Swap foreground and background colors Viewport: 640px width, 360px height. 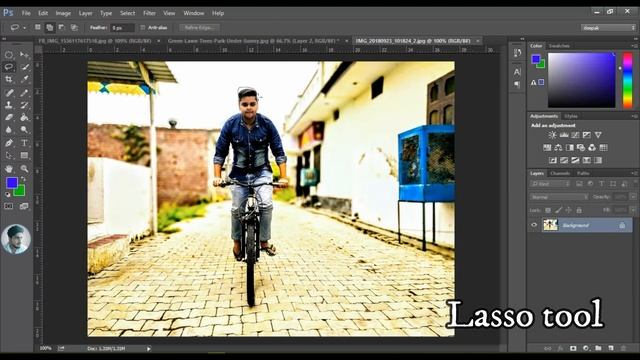pyautogui.click(x=23, y=179)
